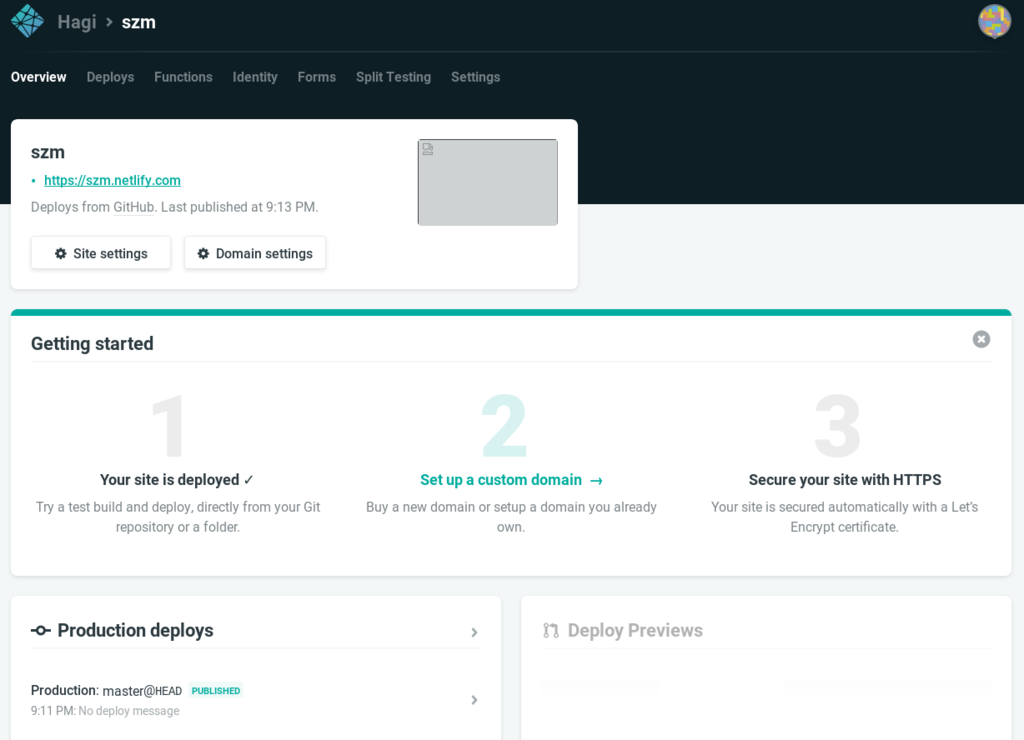Click the Getting started heading
Screen dimensions: 1024x740
point(92,344)
